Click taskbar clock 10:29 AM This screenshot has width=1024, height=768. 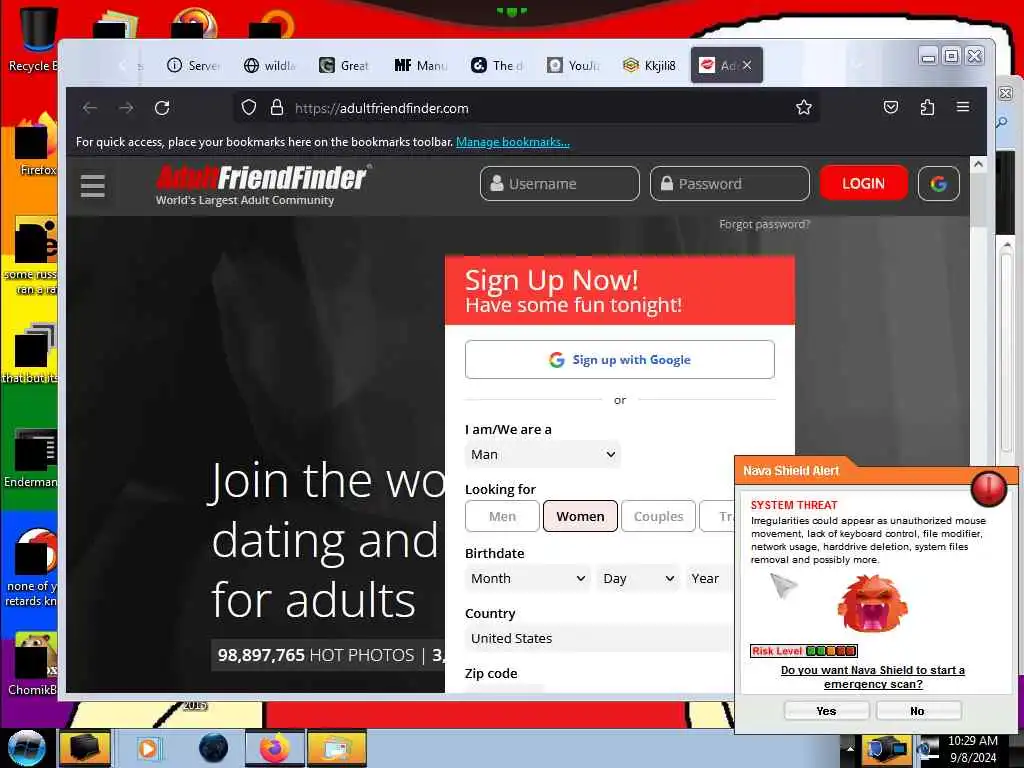point(972,741)
